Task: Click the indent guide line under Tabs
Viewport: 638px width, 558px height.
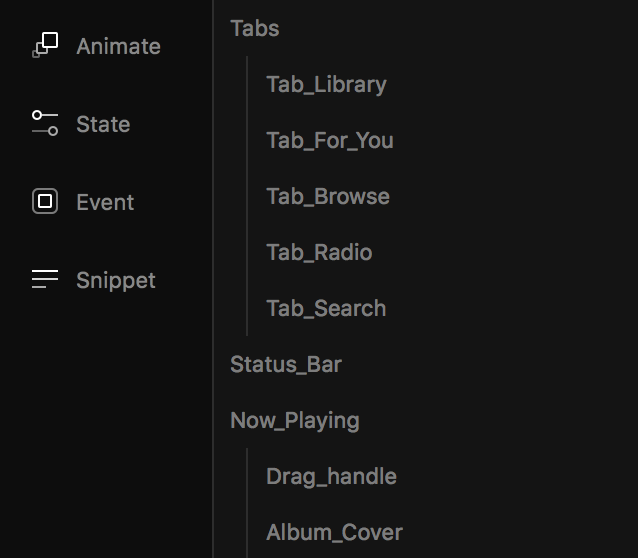Action: pyautogui.click(x=247, y=196)
